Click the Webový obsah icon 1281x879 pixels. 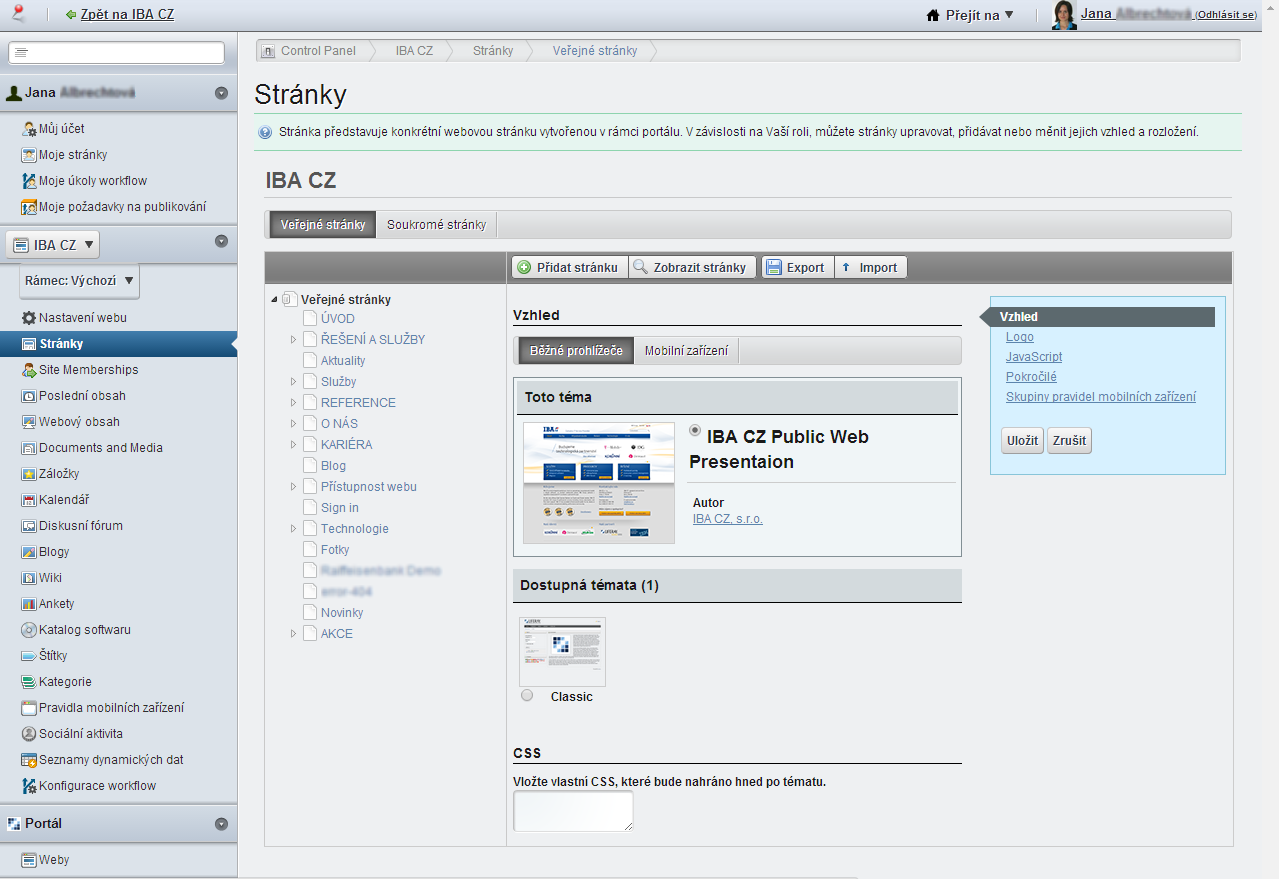pyautogui.click(x=29, y=422)
